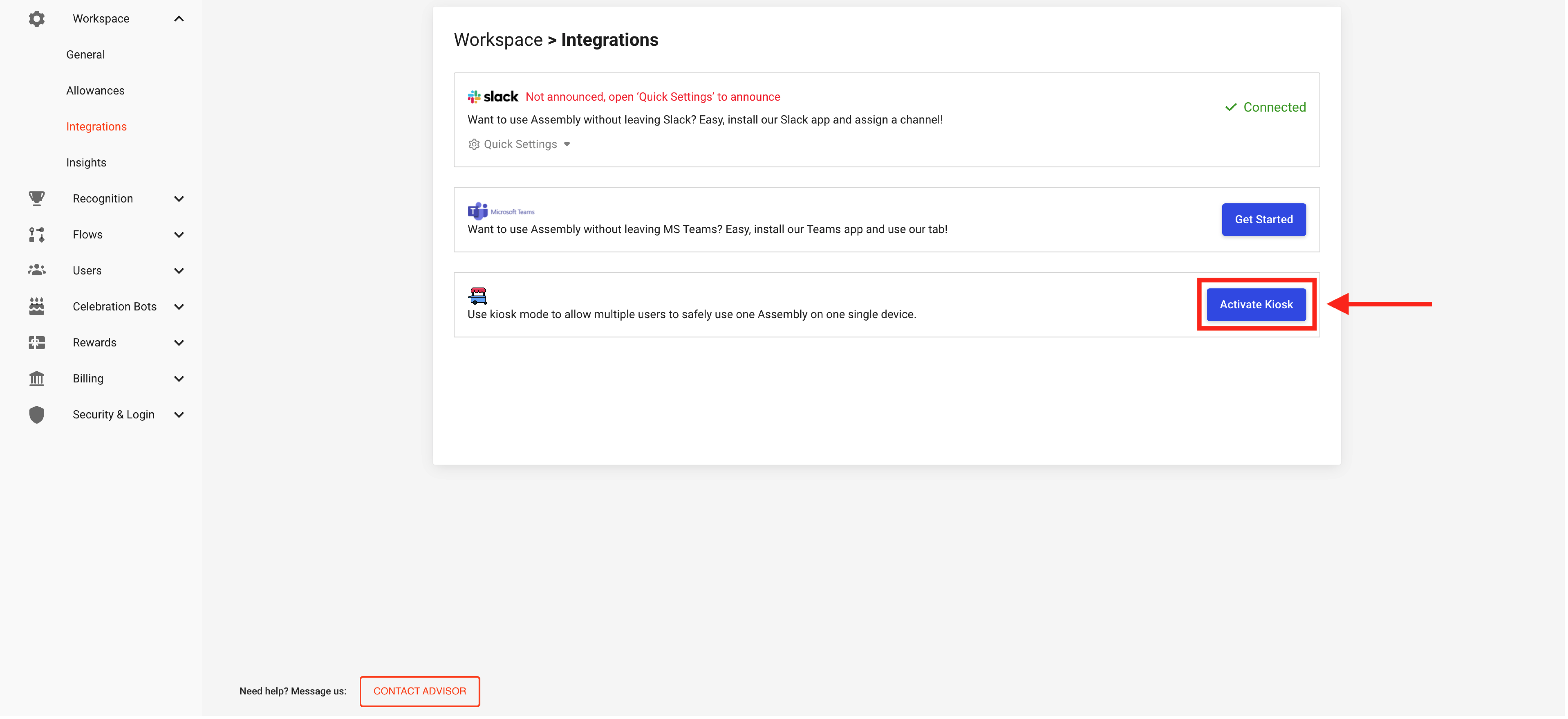Collapse the Workspace section chevron
The height and width of the screenshot is (719, 1568).
pos(179,19)
